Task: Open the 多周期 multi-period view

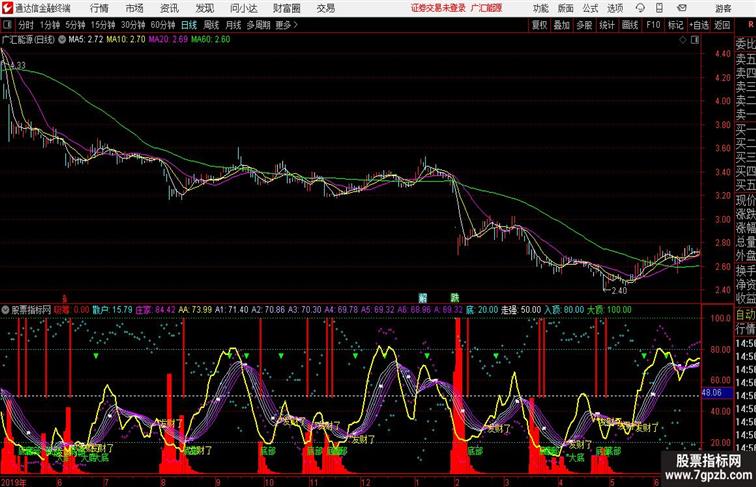Action: (x=258, y=25)
